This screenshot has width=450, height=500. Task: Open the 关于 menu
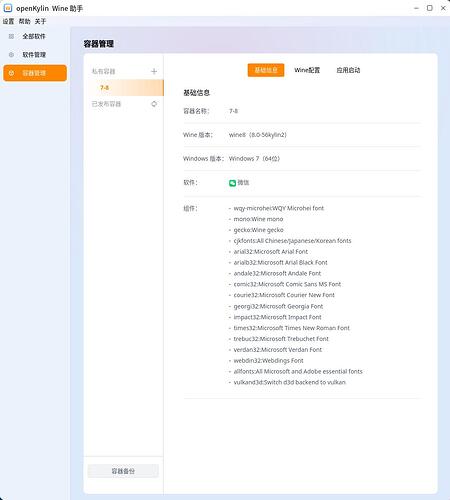point(40,22)
